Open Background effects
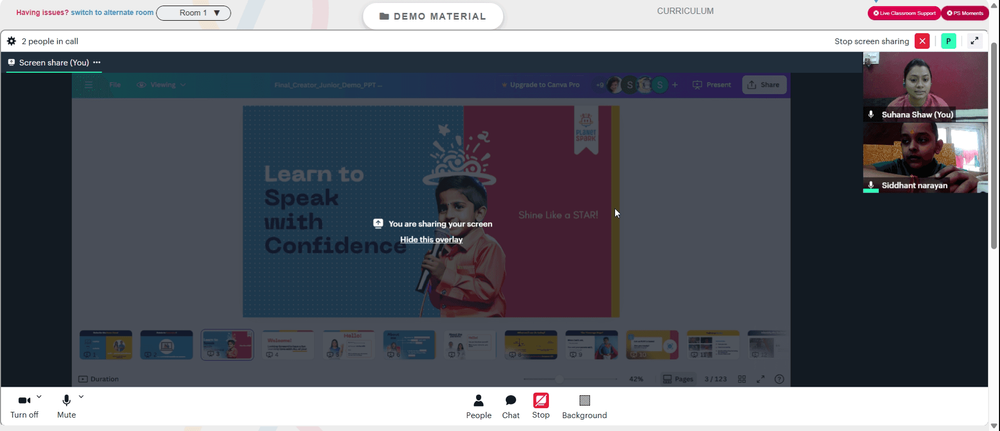This screenshot has width=1000, height=431. point(584,407)
